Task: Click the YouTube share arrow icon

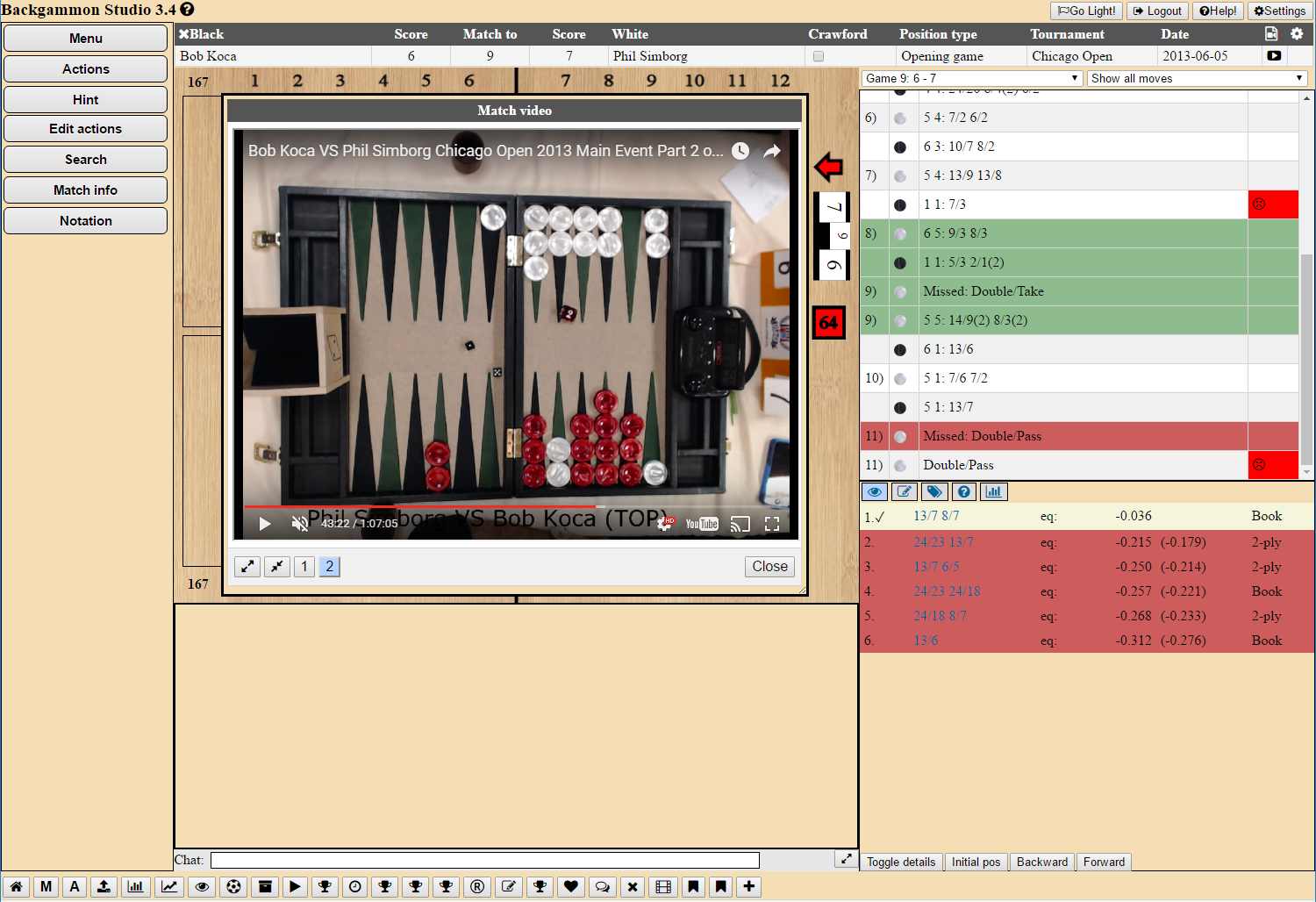Action: click(x=771, y=151)
